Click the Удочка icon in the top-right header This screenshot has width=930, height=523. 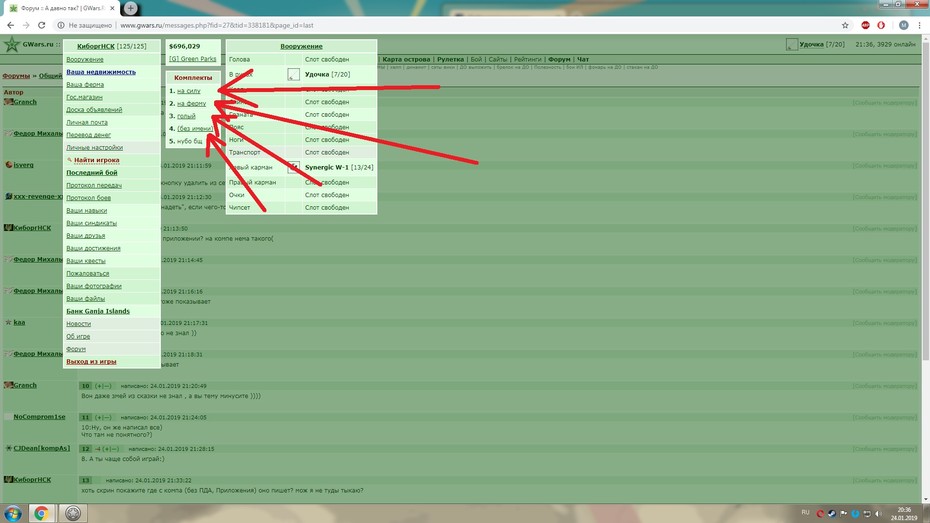tap(792, 44)
